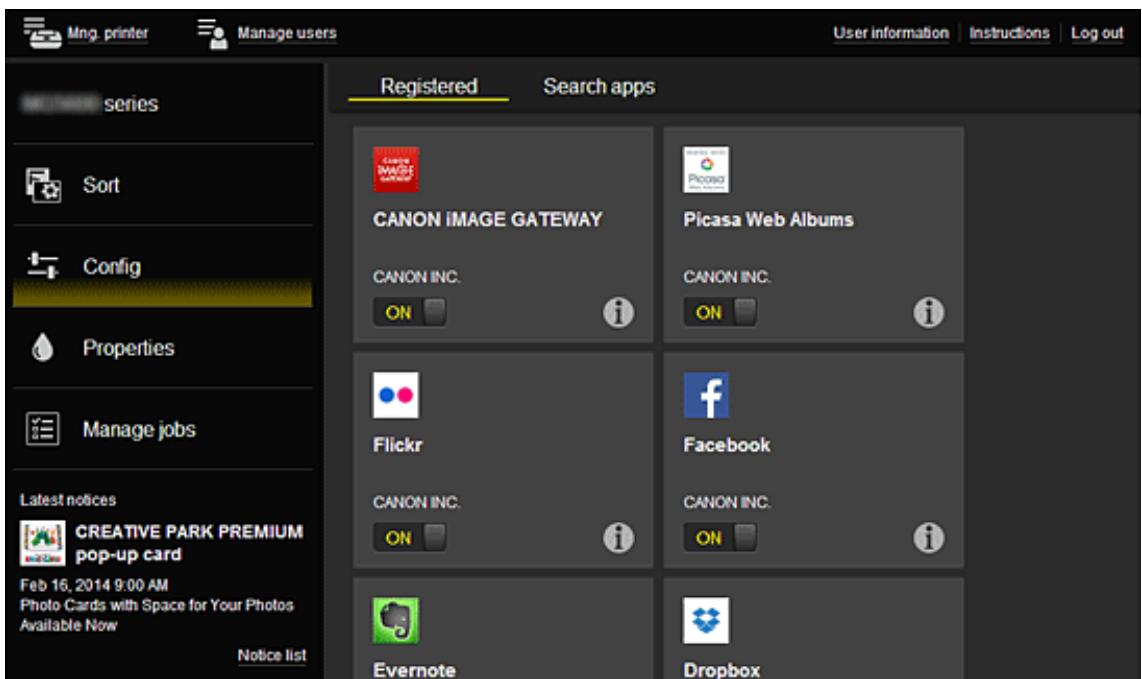Open the Notice list link
The height and width of the screenshot is (679, 1142).
272,655
